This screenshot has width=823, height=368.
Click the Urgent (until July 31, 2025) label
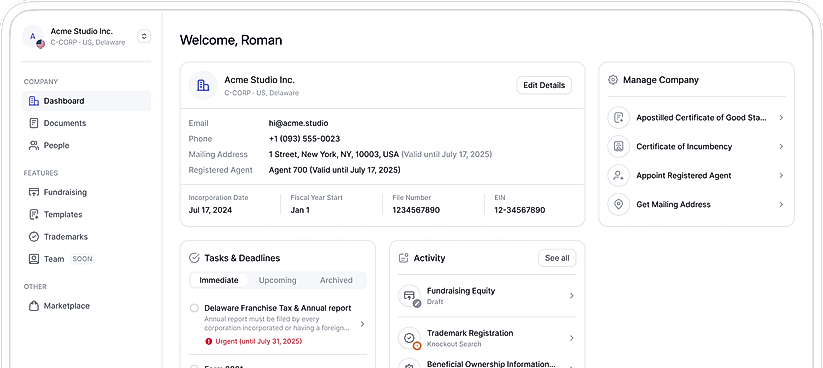[x=259, y=341]
